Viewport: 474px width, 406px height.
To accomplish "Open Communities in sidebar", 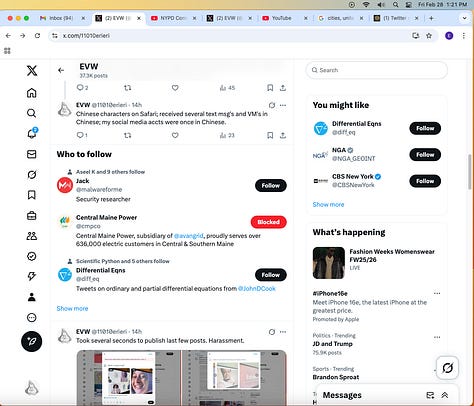I will coord(32,236).
